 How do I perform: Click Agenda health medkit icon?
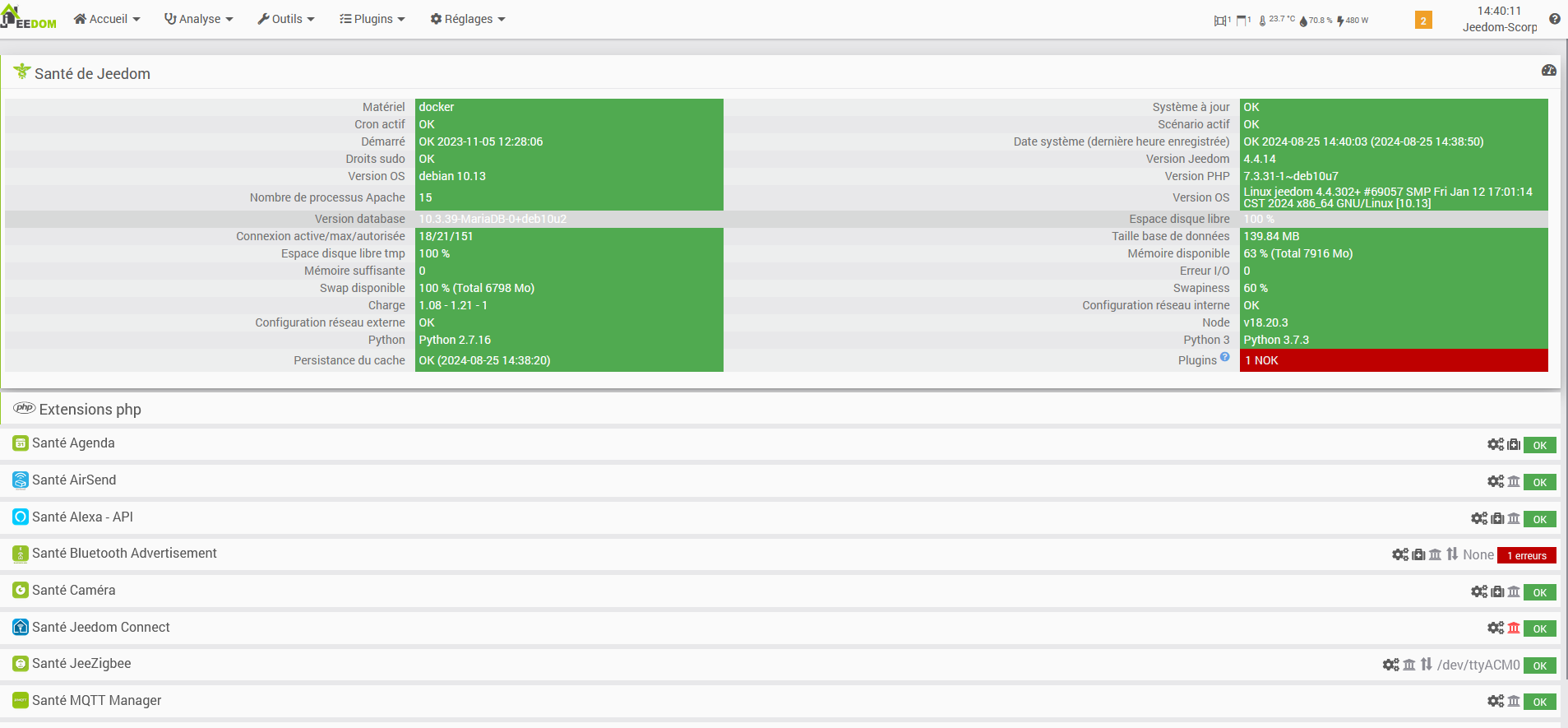1514,444
